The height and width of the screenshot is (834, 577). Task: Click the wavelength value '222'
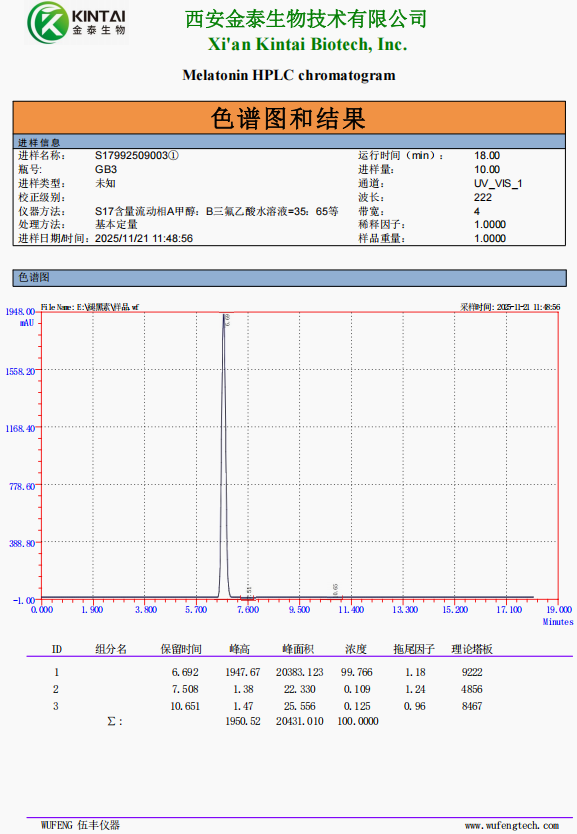483,197
